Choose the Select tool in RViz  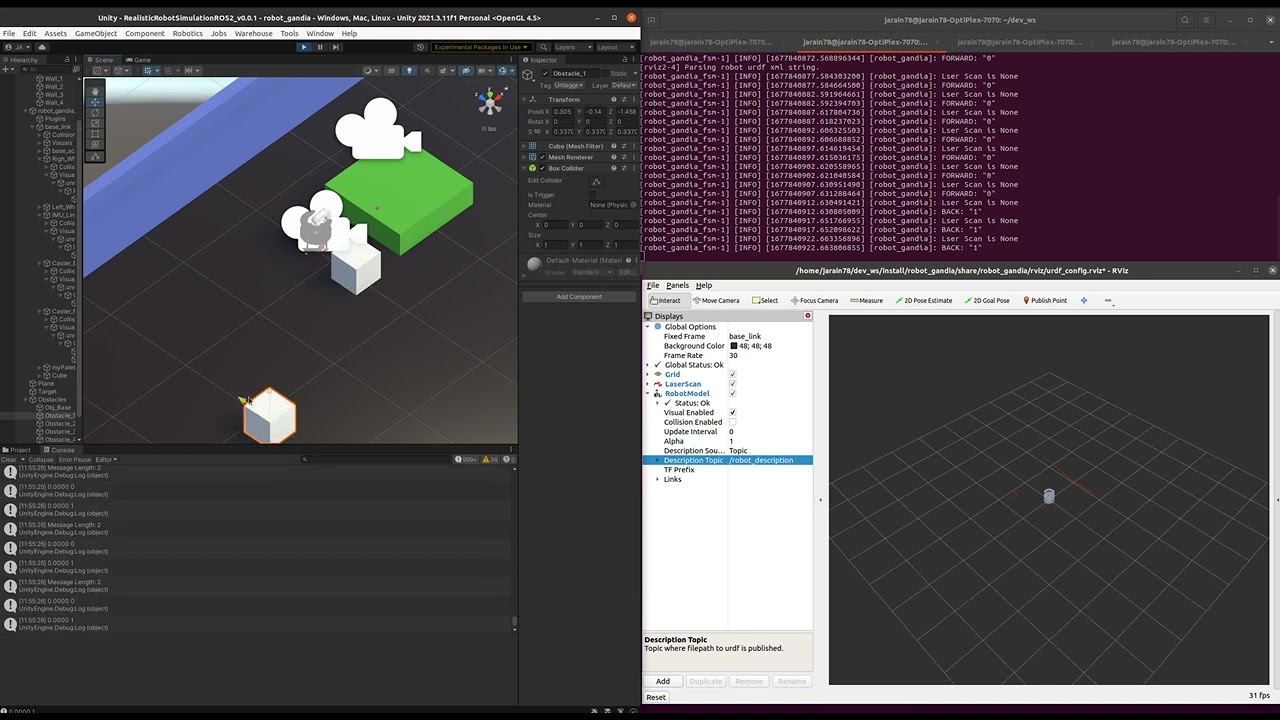(765, 300)
